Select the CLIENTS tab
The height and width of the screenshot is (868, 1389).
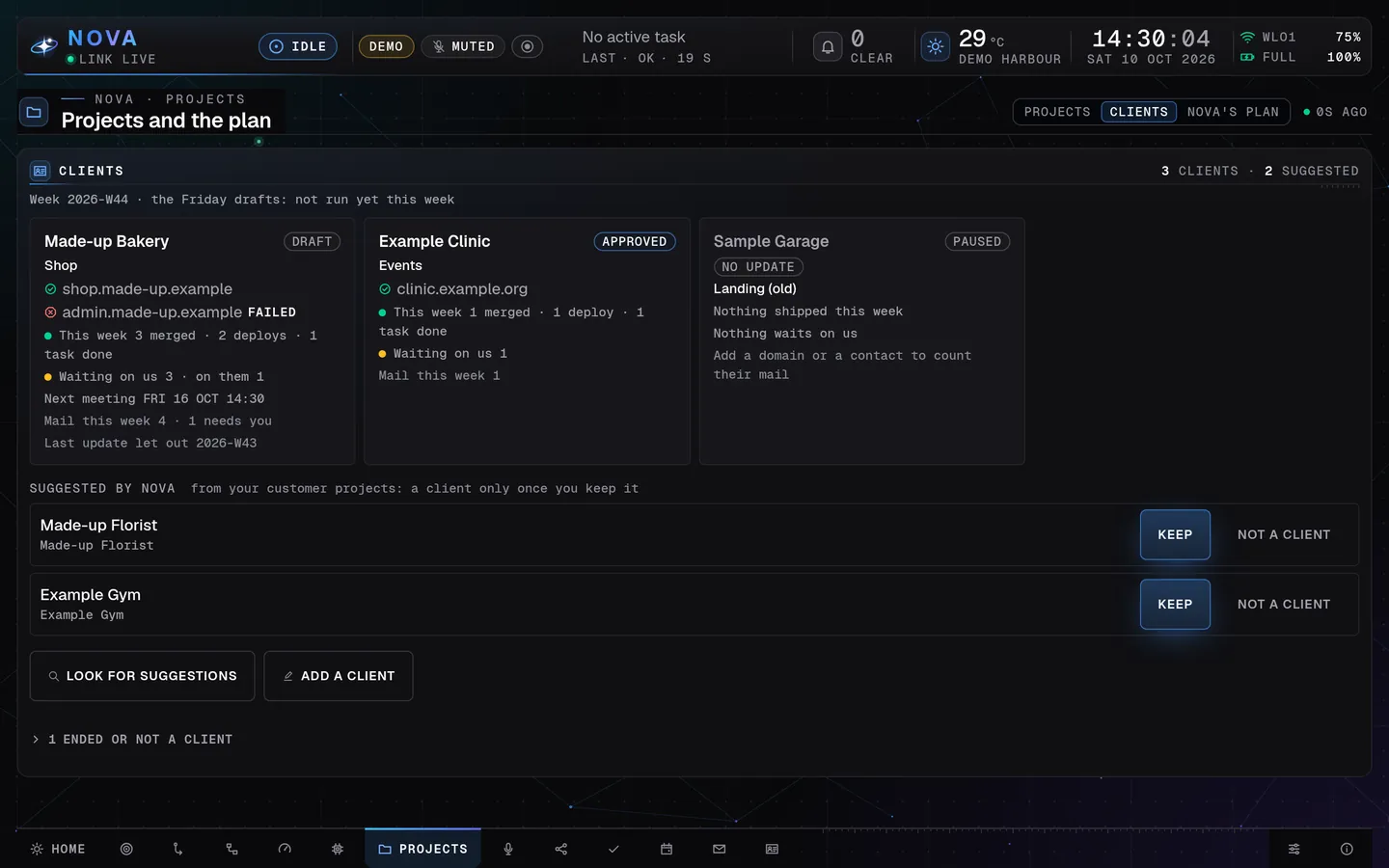1138,112
